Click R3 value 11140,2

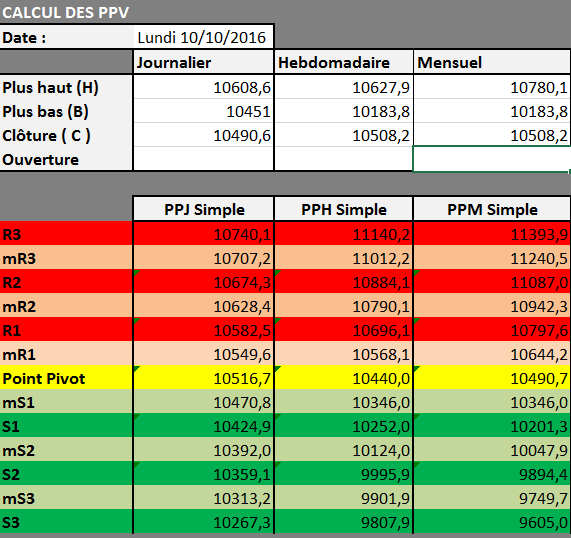pos(343,233)
